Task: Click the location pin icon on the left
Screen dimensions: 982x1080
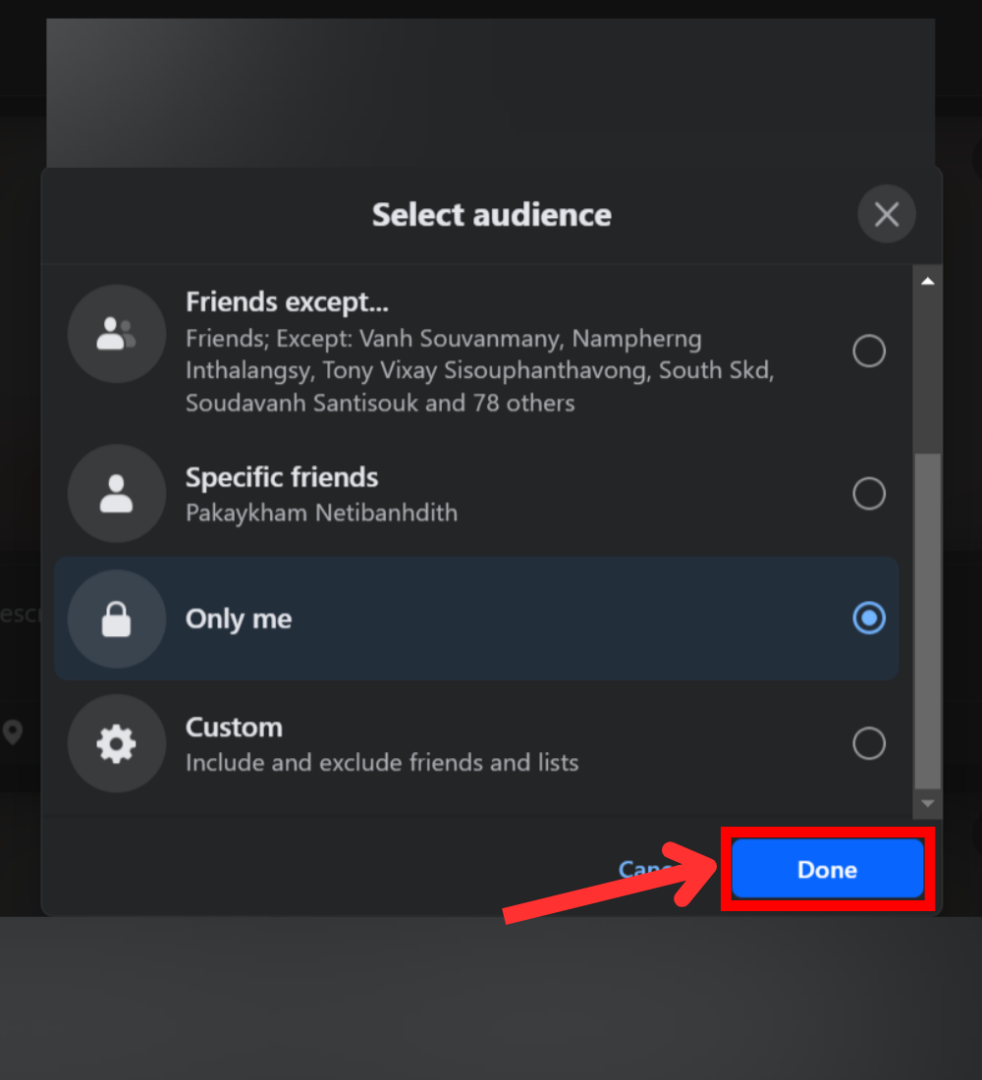Action: pos(14,733)
